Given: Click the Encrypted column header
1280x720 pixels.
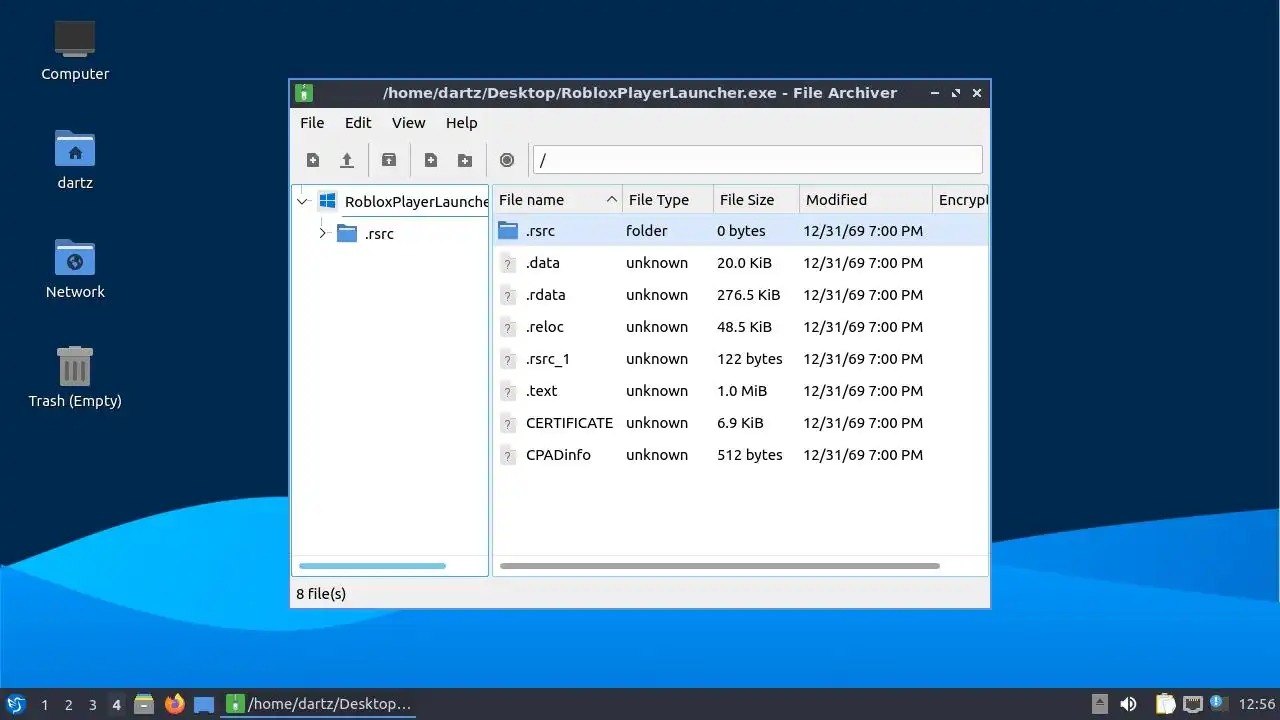Looking at the screenshot, I should tap(960, 199).
